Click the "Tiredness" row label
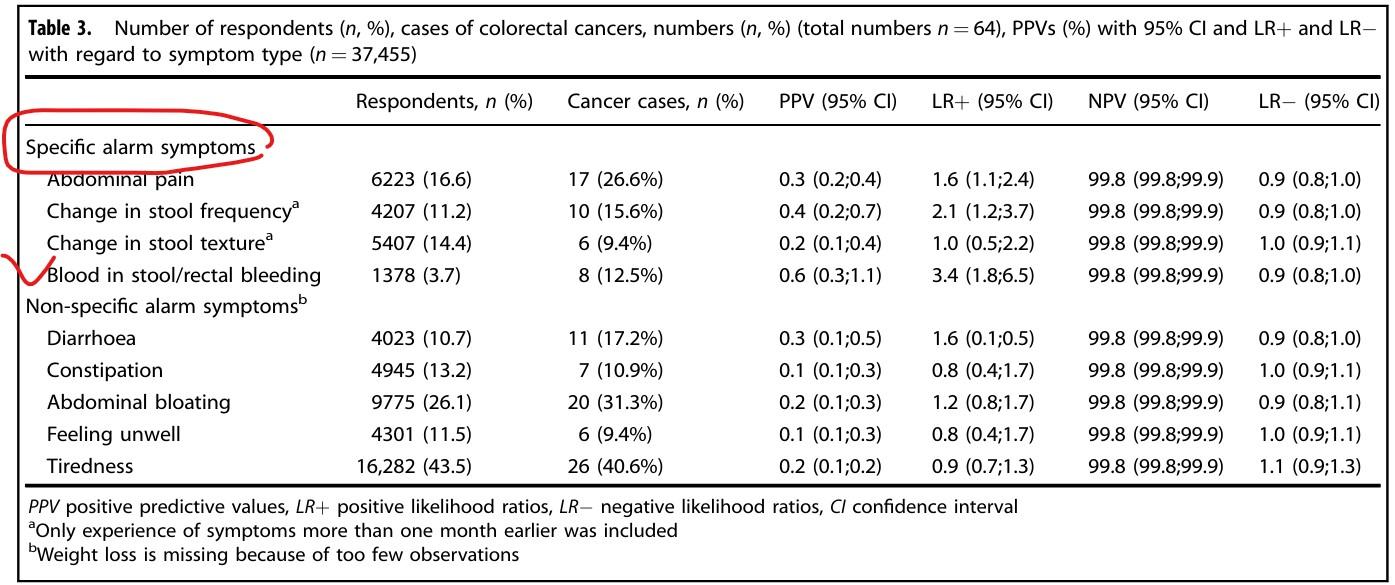The width and height of the screenshot is (1395, 585). point(90,466)
